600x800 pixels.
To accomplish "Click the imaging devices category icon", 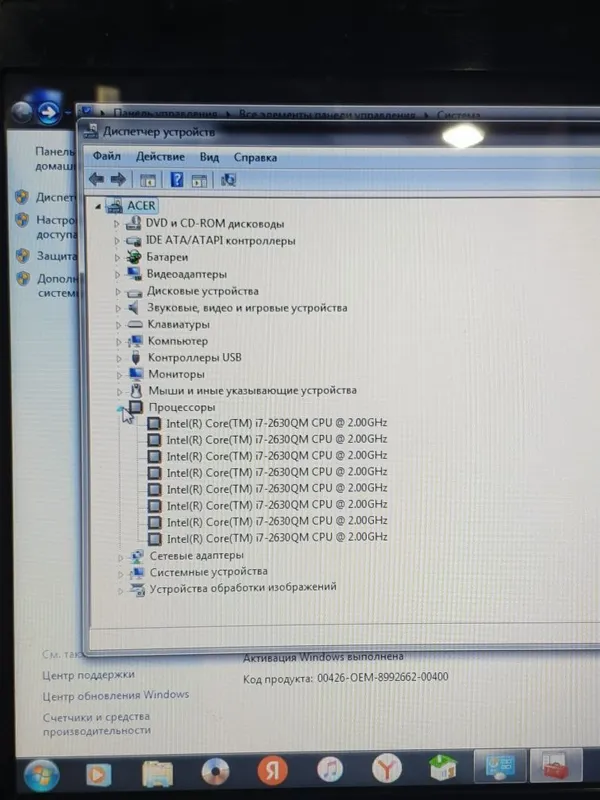I will point(137,589).
